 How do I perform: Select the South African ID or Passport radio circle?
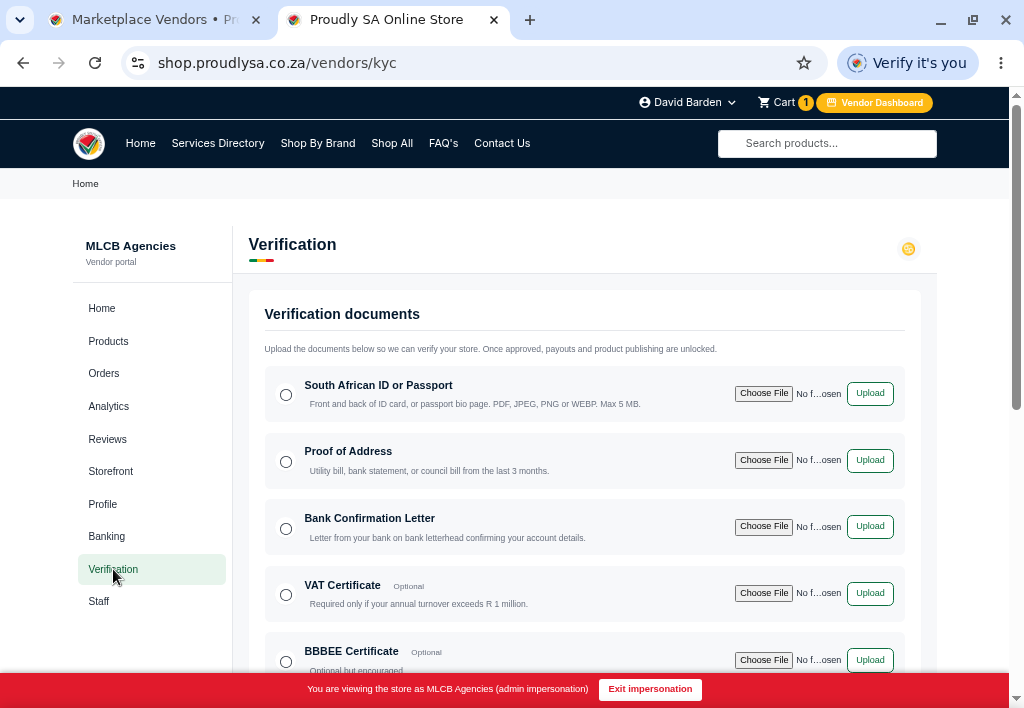click(x=286, y=394)
